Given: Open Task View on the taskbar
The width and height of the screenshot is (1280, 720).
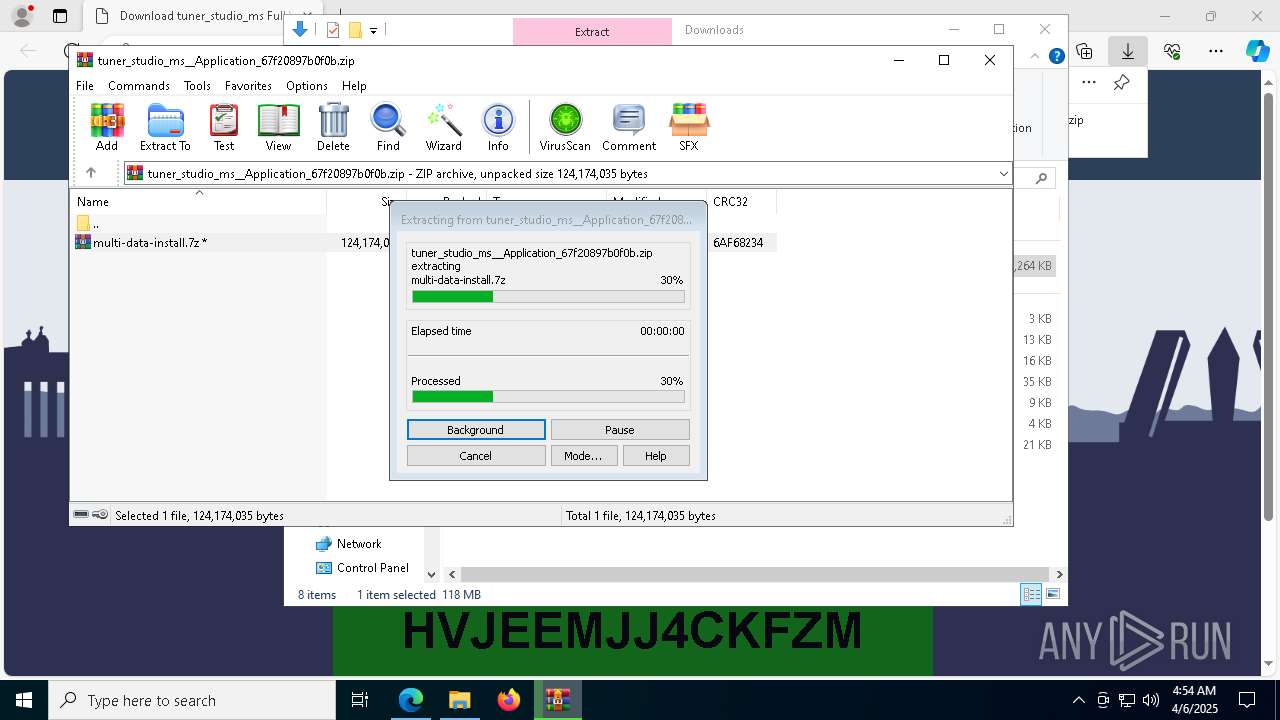Looking at the screenshot, I should (361, 700).
